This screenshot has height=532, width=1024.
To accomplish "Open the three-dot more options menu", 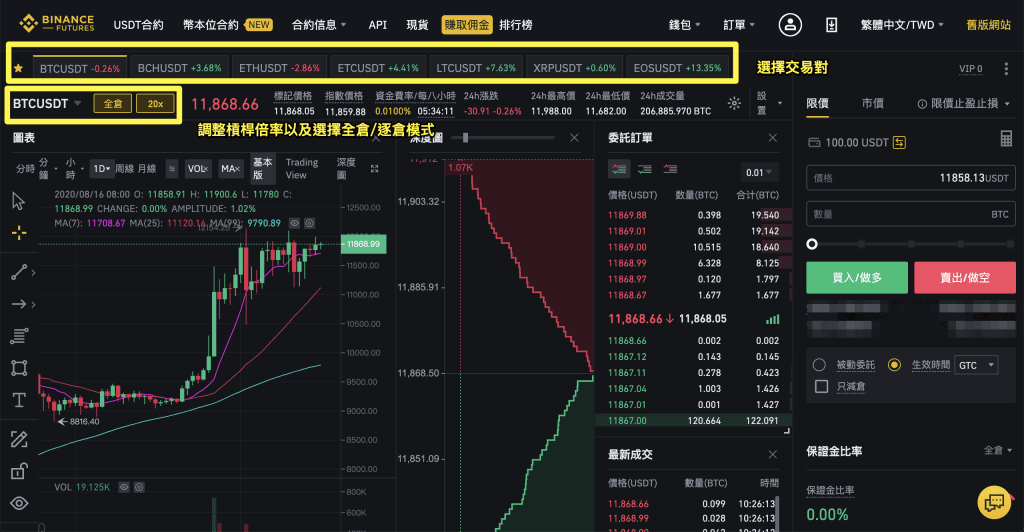I will pyautogui.click(x=1006, y=68).
